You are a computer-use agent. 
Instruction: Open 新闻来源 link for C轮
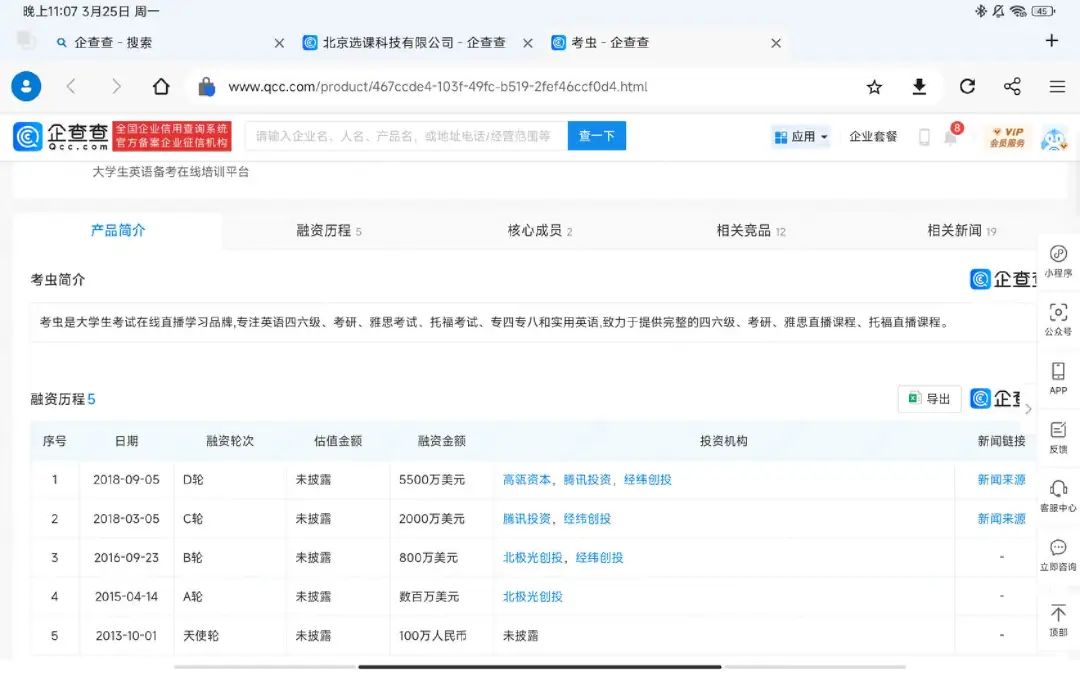click(1001, 519)
